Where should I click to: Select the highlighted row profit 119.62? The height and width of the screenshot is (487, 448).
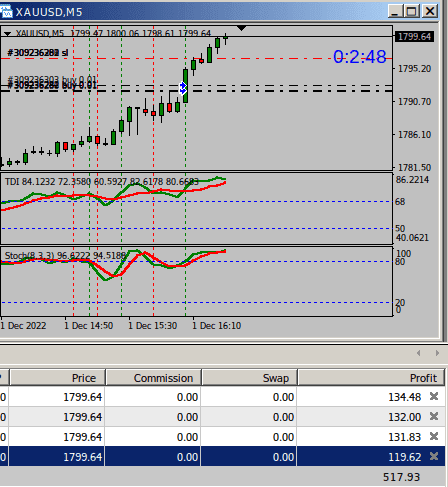pyautogui.click(x=405, y=457)
